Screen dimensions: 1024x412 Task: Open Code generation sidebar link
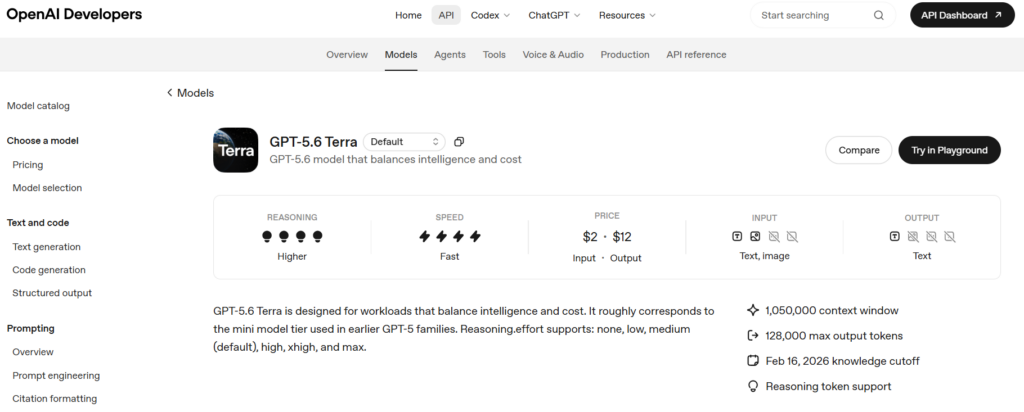(x=49, y=270)
